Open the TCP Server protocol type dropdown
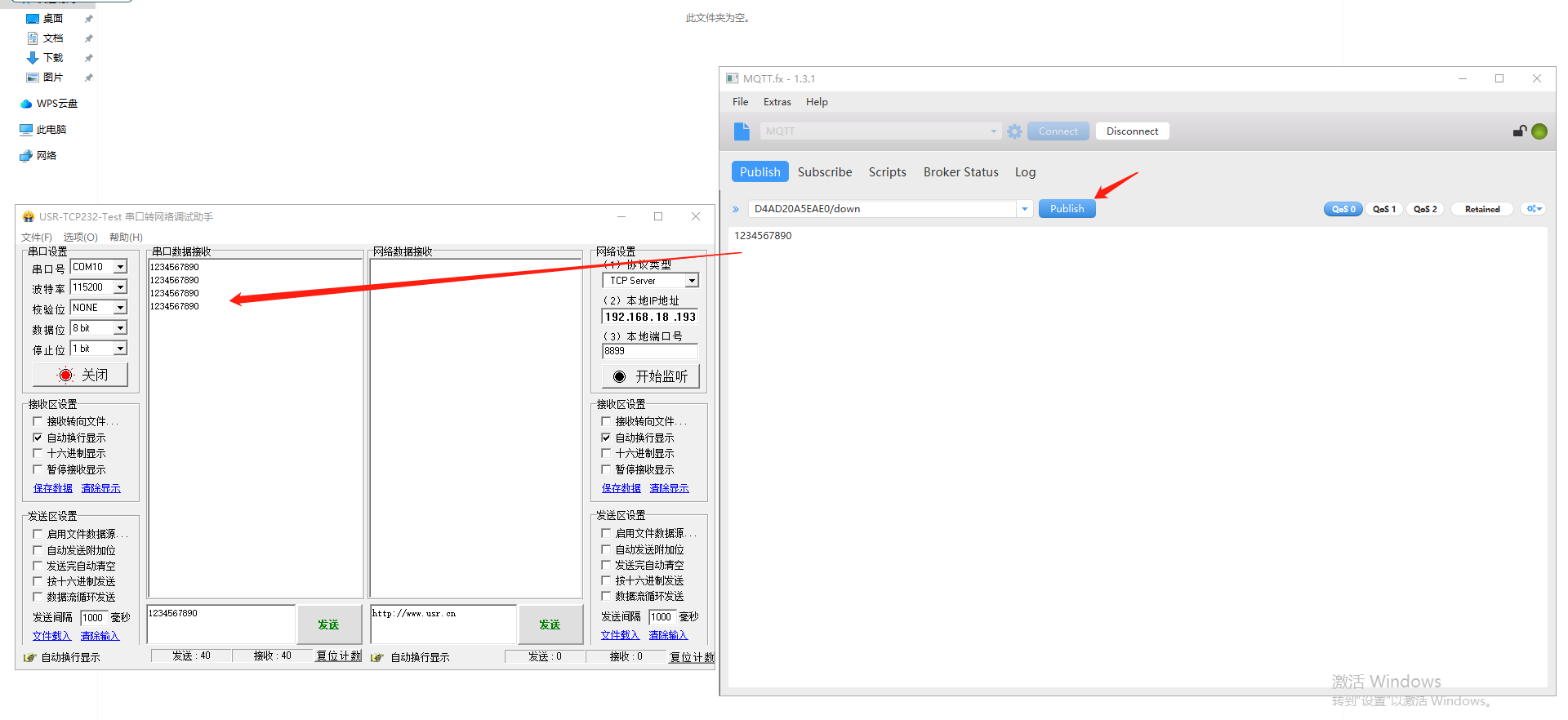 pyautogui.click(x=692, y=281)
